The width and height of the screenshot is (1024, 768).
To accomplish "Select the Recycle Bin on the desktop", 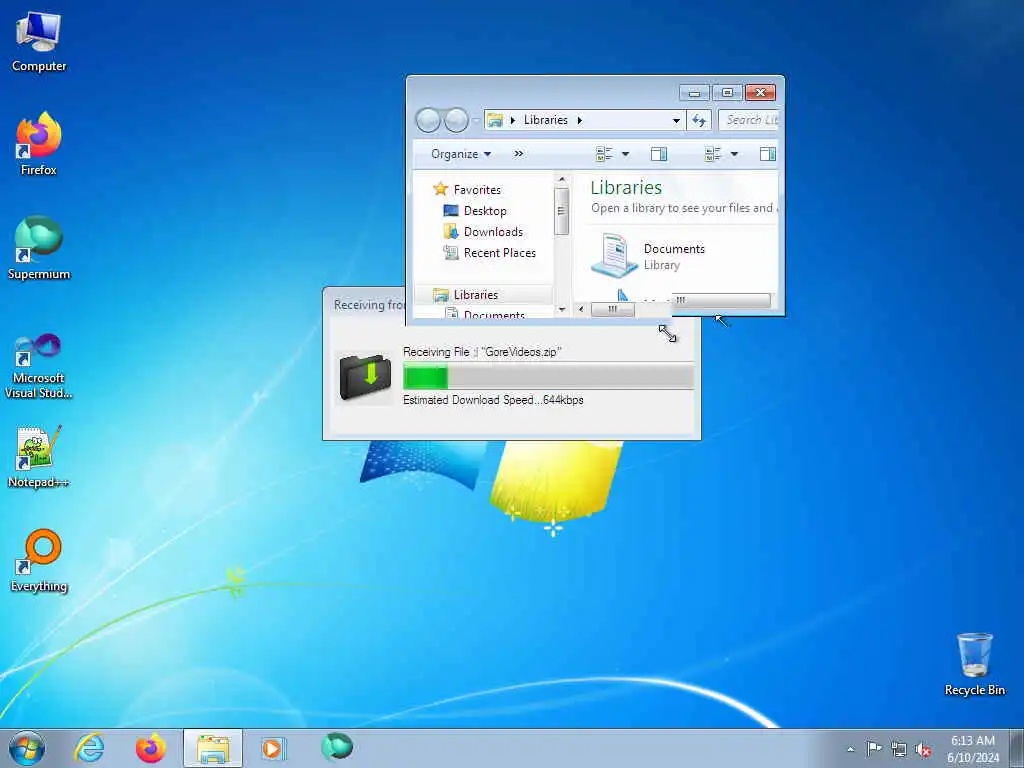I will [x=974, y=664].
